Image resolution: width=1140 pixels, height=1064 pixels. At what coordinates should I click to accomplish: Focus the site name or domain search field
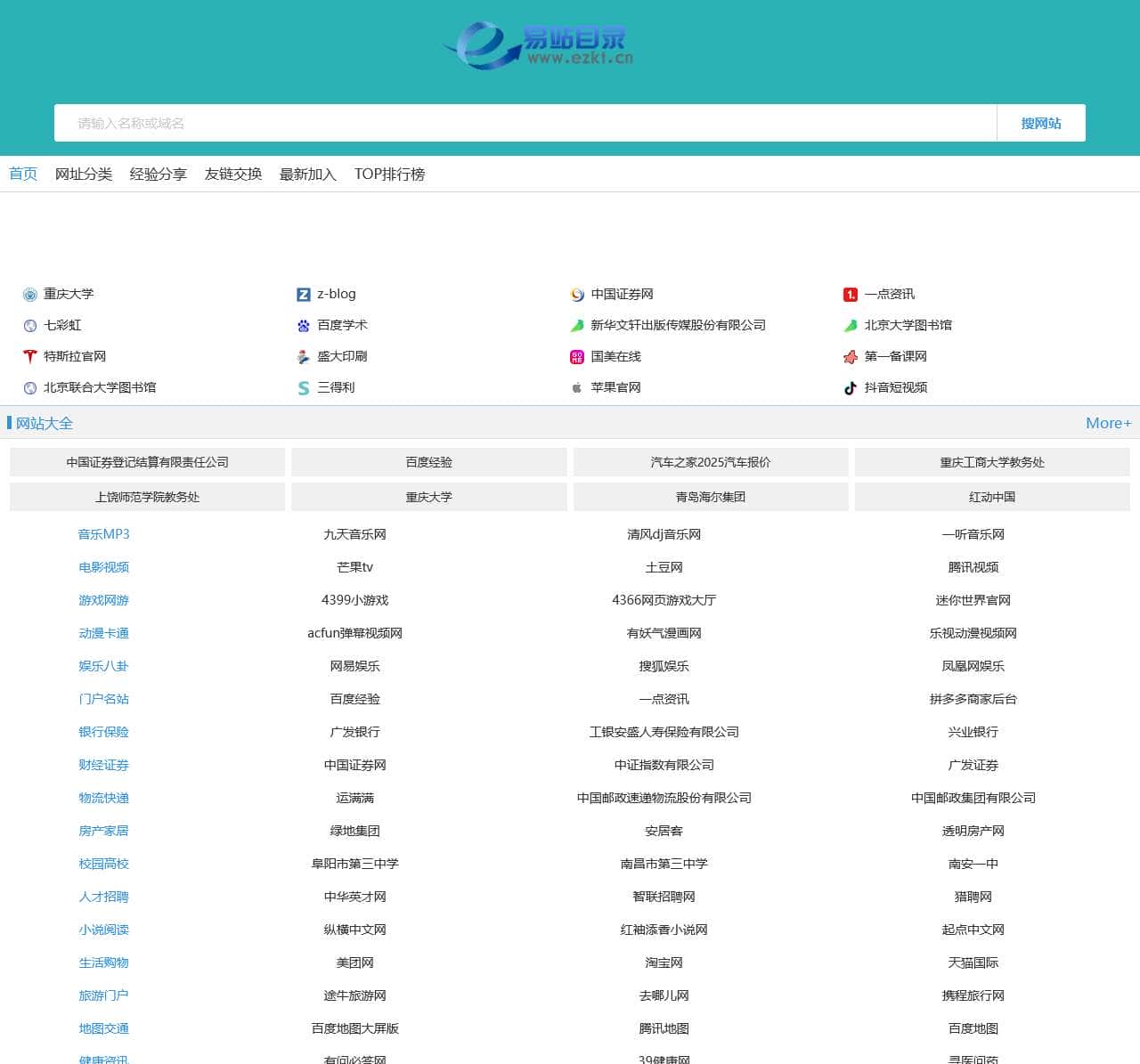click(525, 123)
